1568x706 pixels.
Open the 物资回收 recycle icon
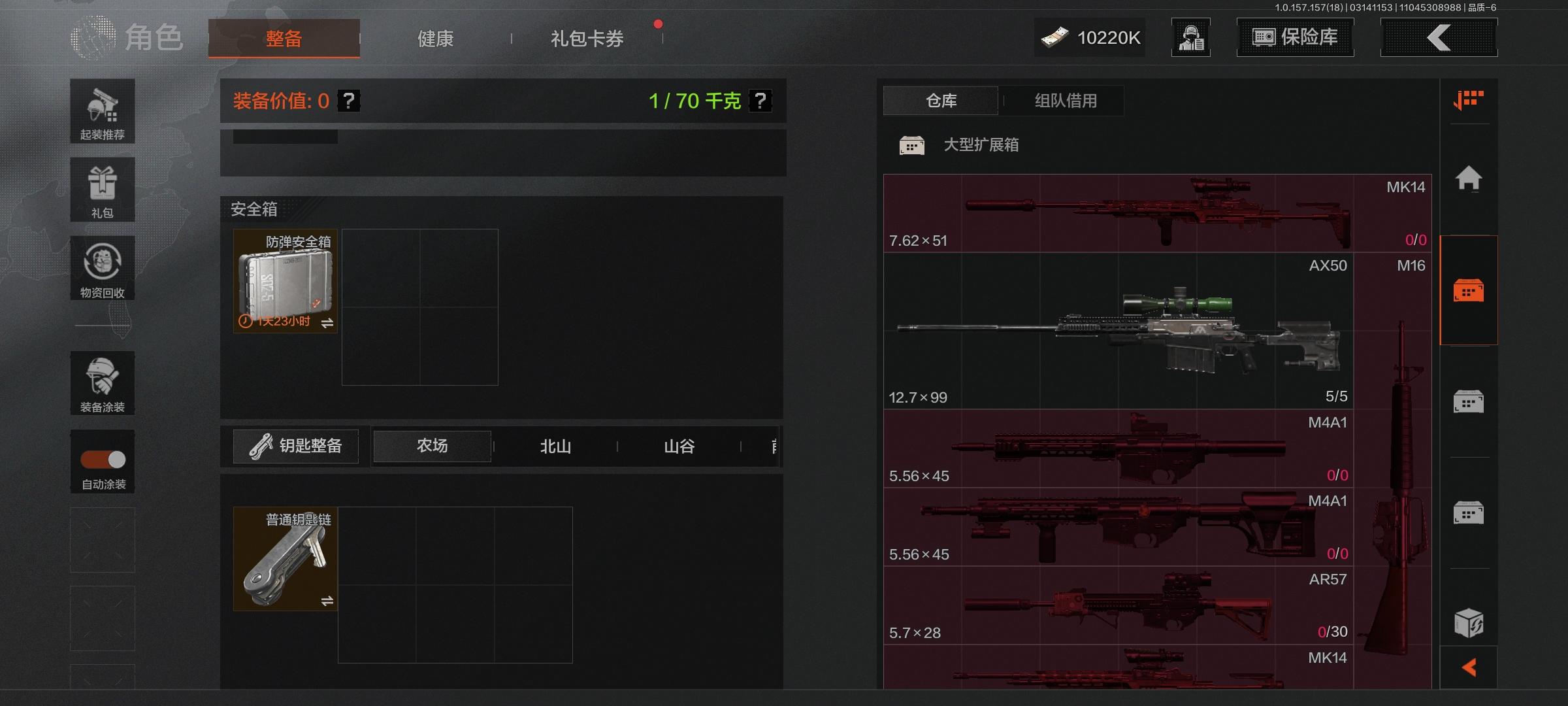click(103, 268)
